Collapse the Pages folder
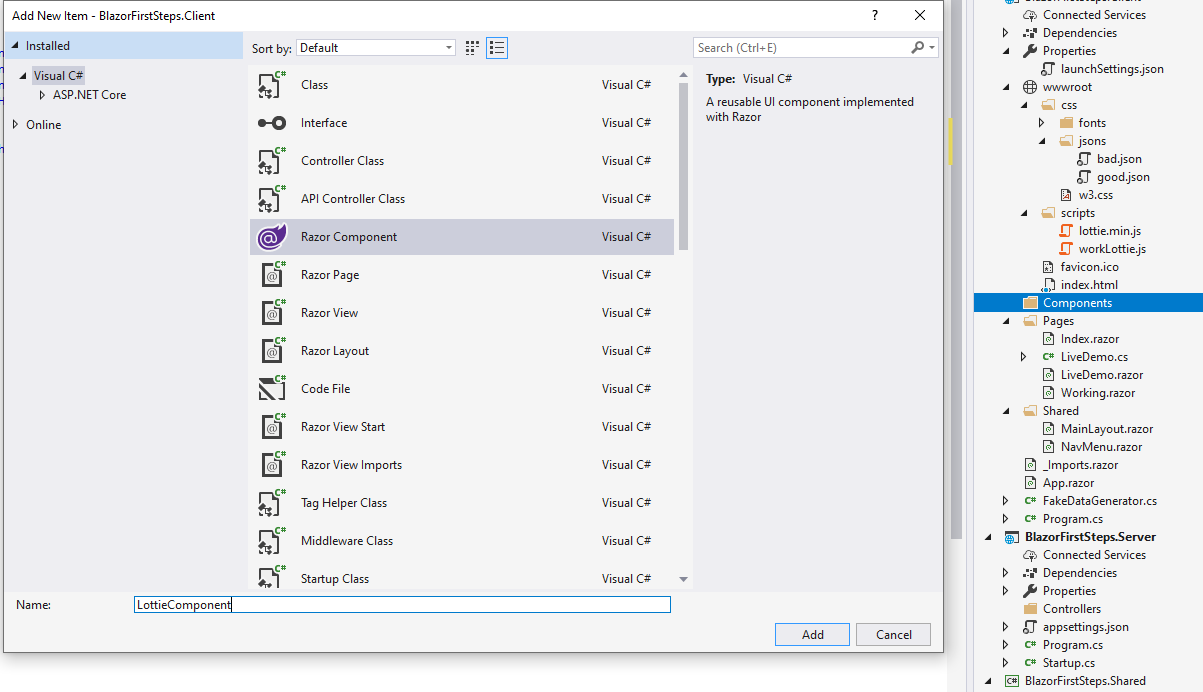The image size is (1203, 692). pyautogui.click(x=1005, y=321)
